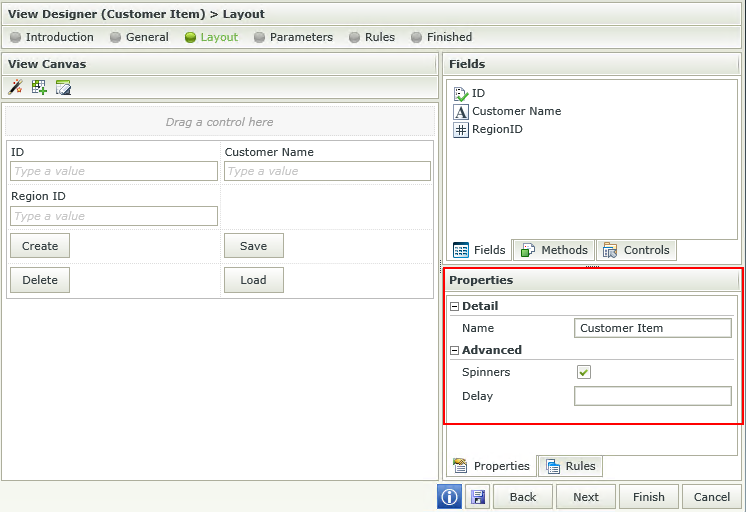Select the 'RegionID' field label text
This screenshot has width=746, height=512.
click(497, 129)
